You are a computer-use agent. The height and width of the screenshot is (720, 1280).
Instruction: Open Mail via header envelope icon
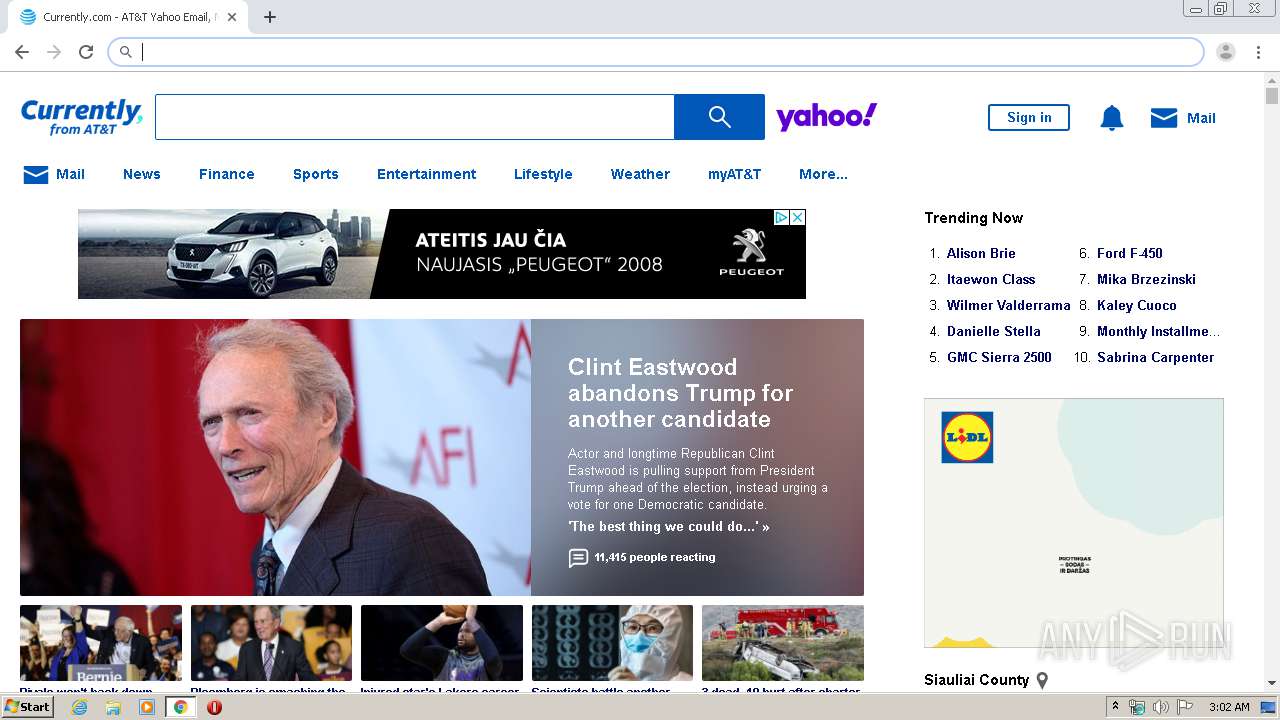[x=1164, y=118]
